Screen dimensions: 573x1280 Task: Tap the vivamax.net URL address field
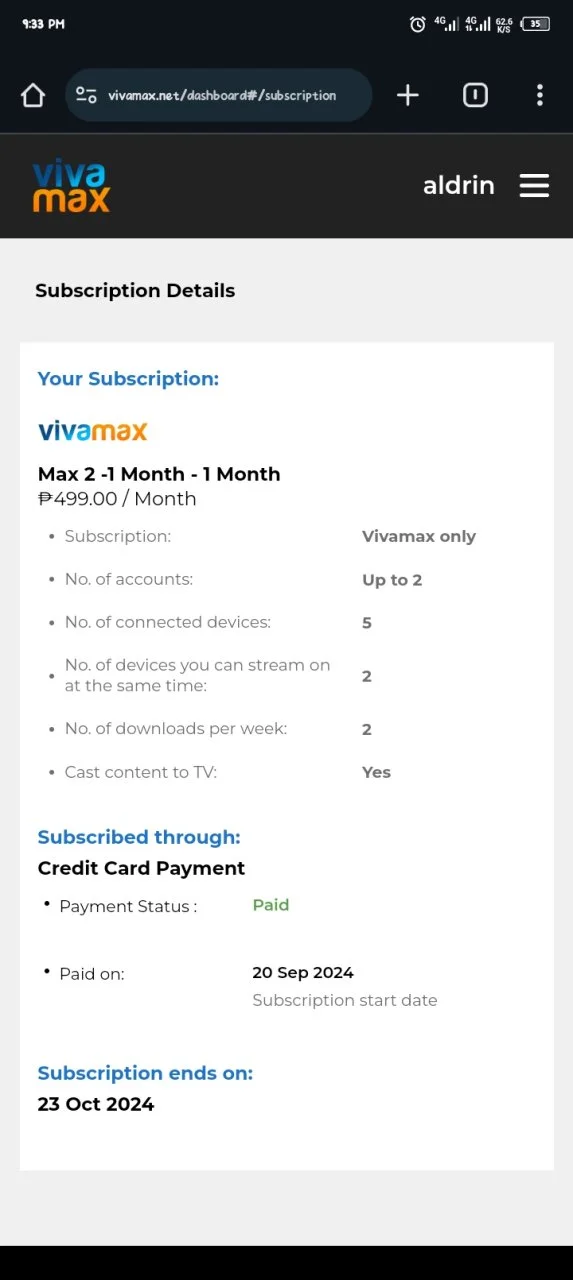pyautogui.click(x=222, y=95)
